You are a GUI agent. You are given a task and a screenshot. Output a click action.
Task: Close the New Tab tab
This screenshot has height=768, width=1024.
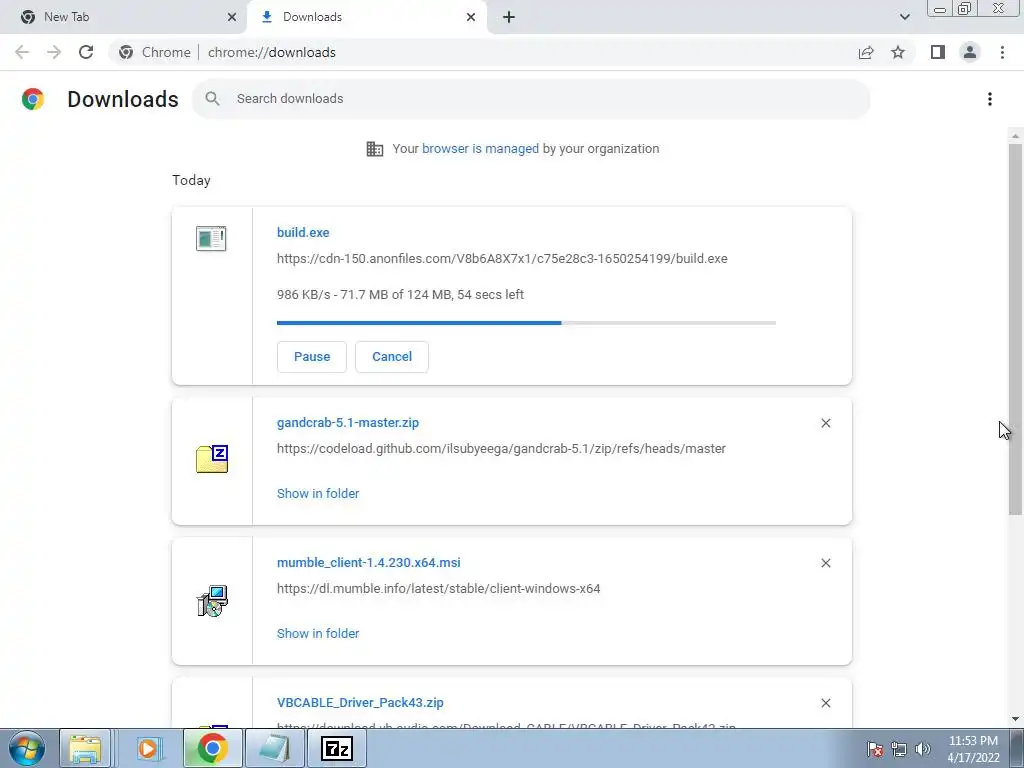pyautogui.click(x=232, y=17)
